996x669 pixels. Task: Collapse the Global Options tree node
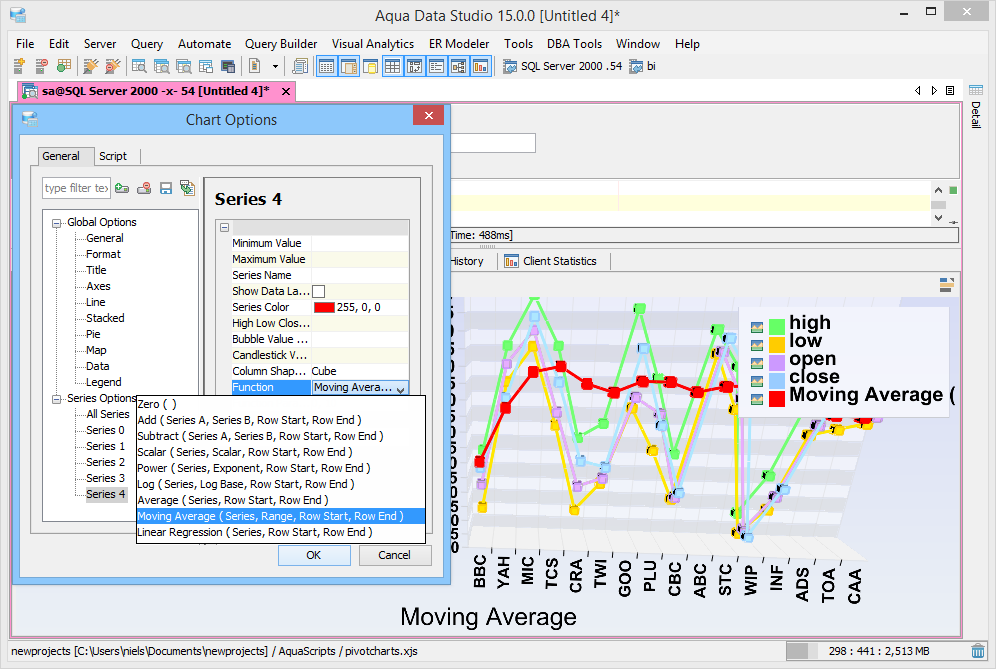coord(57,223)
